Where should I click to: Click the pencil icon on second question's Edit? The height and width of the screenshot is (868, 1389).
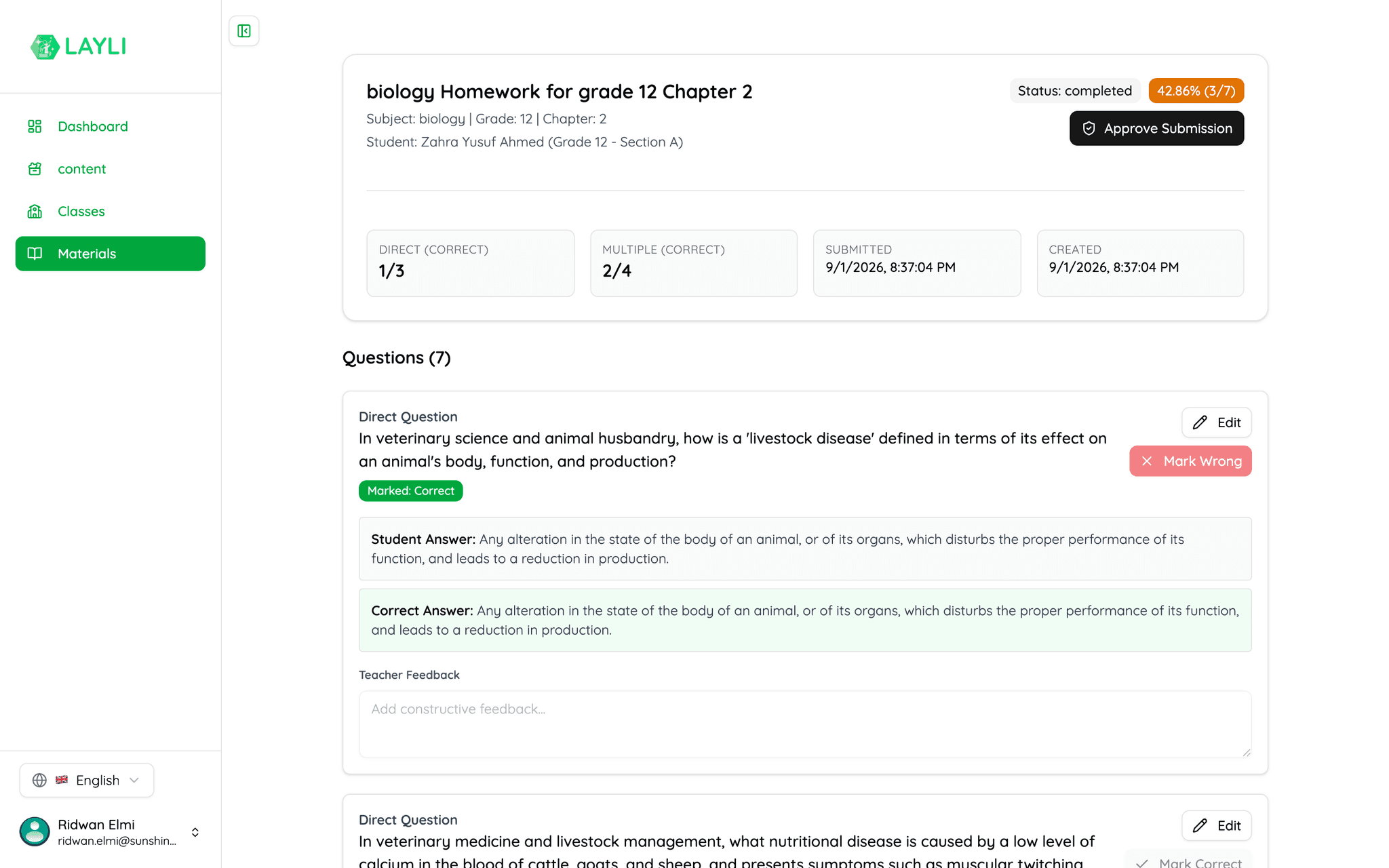point(1200,826)
